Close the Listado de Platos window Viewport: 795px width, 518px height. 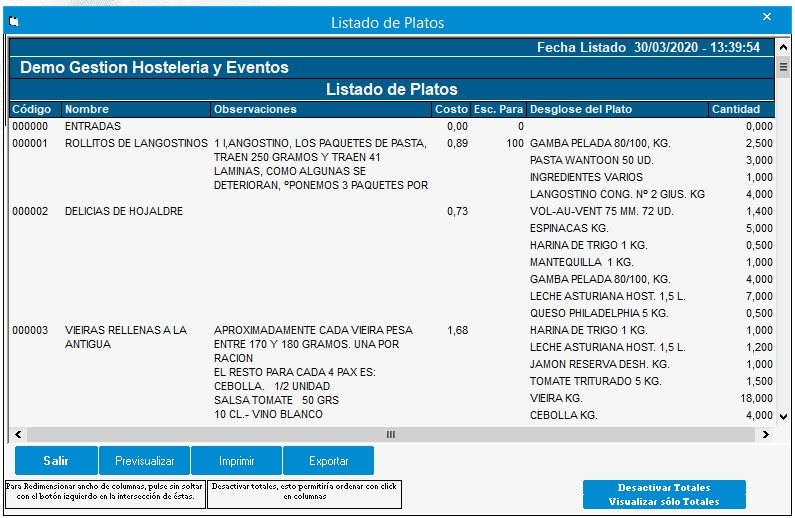click(767, 17)
